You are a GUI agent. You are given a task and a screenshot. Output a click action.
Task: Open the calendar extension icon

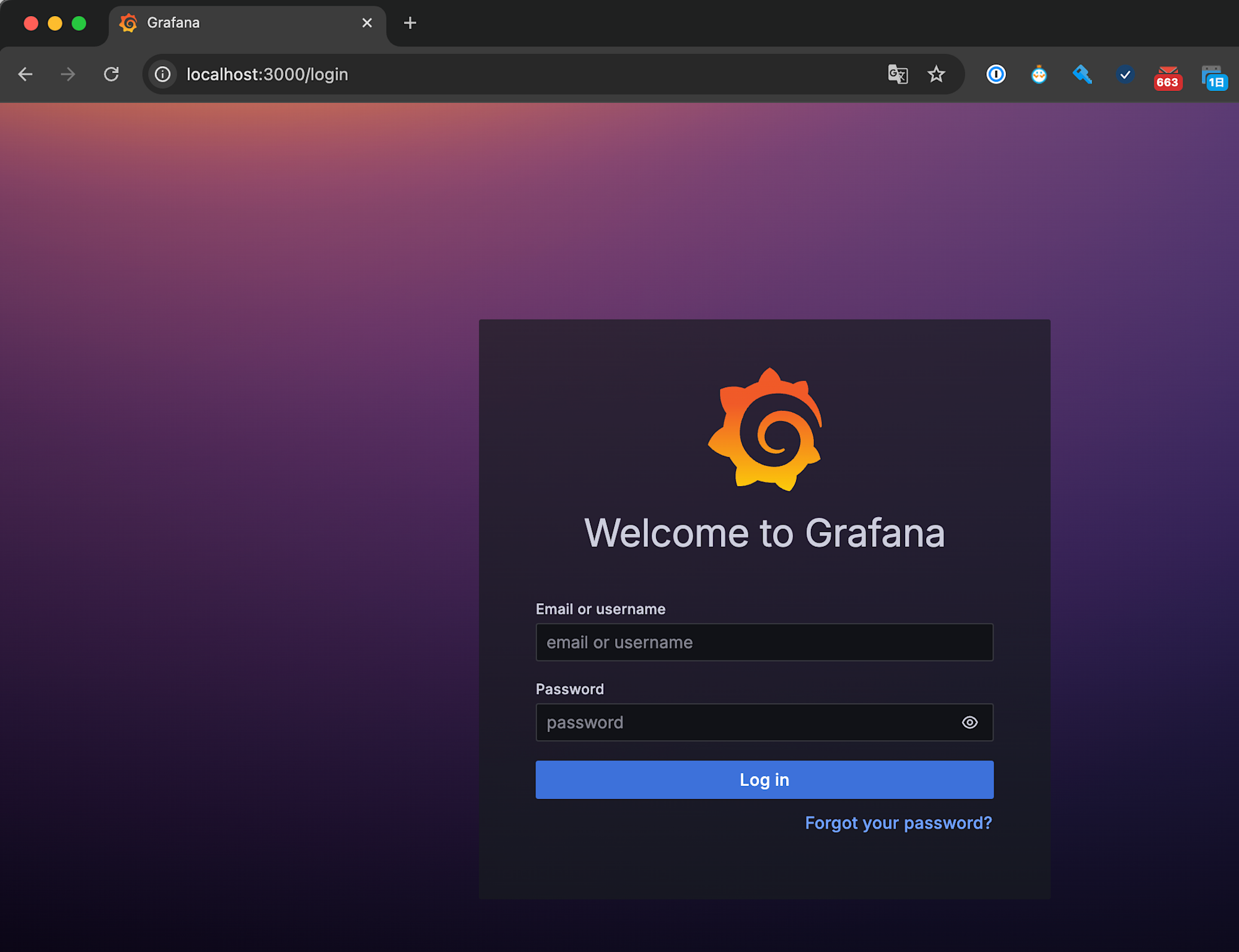click(x=1214, y=77)
